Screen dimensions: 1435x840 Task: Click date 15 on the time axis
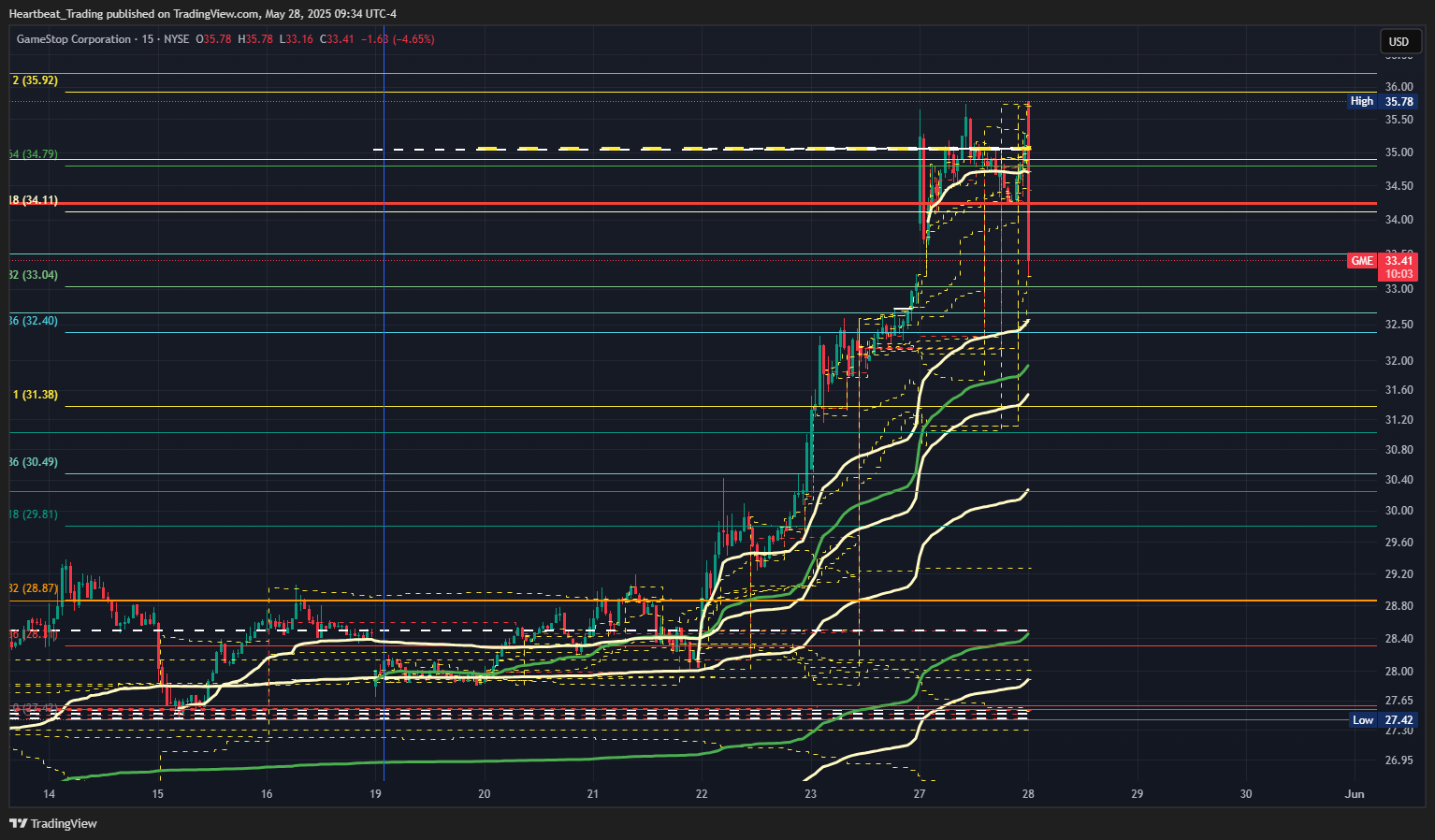tap(157, 794)
